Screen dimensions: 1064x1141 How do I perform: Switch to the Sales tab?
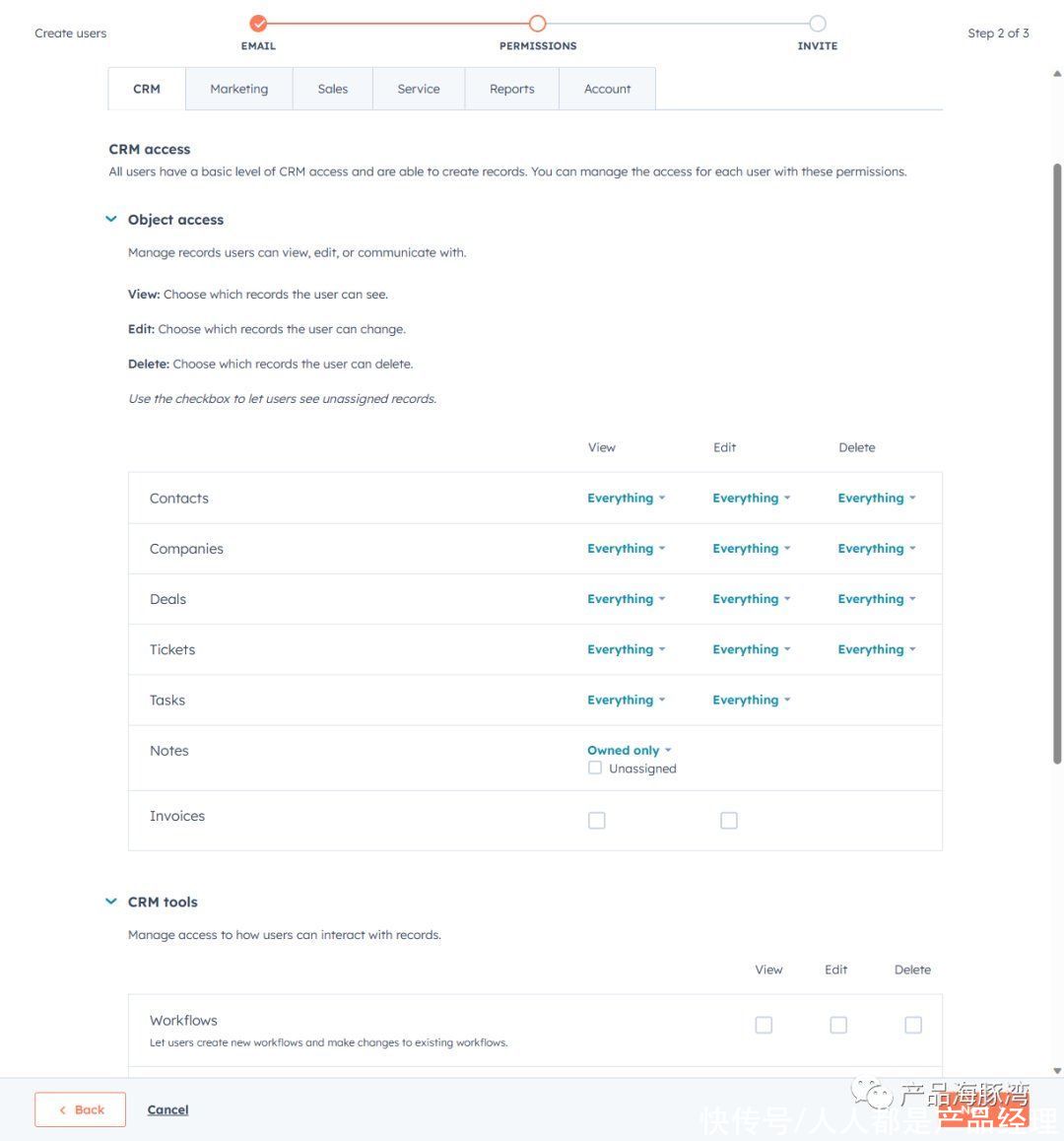tap(333, 89)
